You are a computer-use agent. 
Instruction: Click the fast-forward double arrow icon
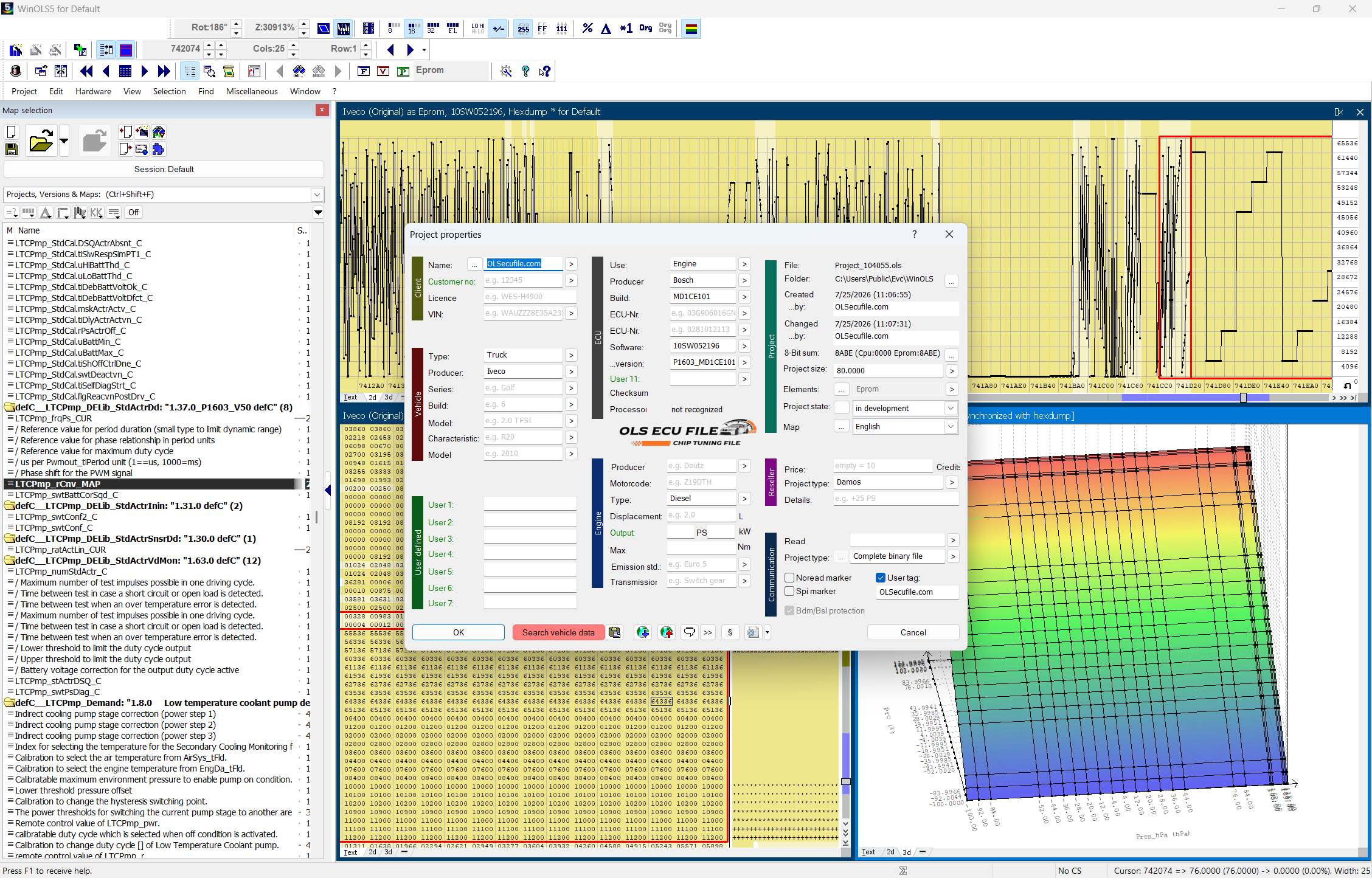(x=164, y=71)
